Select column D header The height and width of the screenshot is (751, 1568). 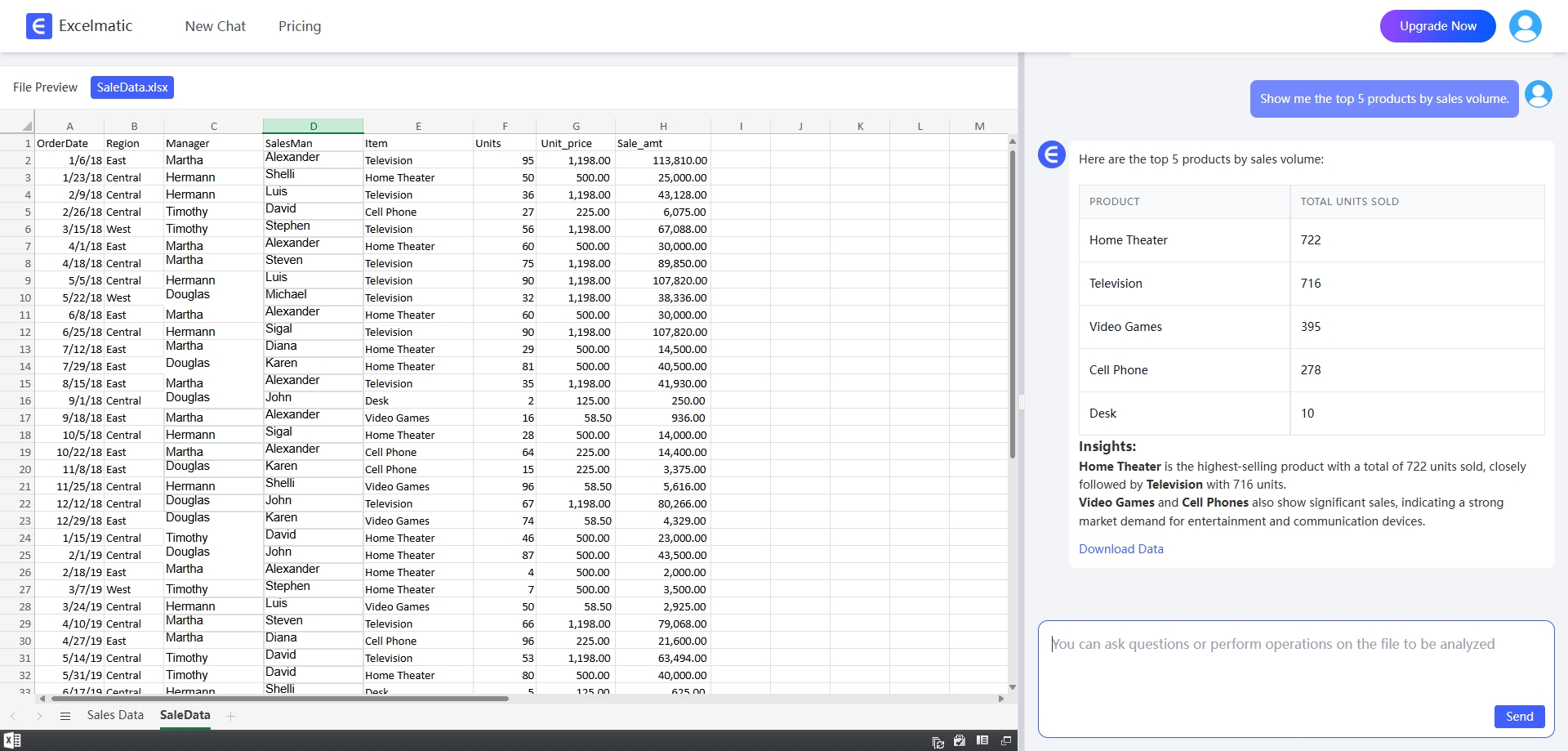(x=313, y=126)
